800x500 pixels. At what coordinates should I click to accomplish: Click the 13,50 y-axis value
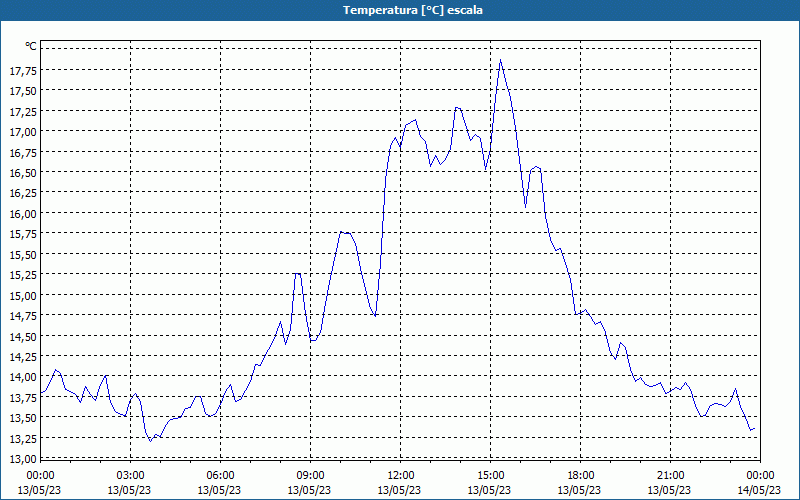point(23,418)
